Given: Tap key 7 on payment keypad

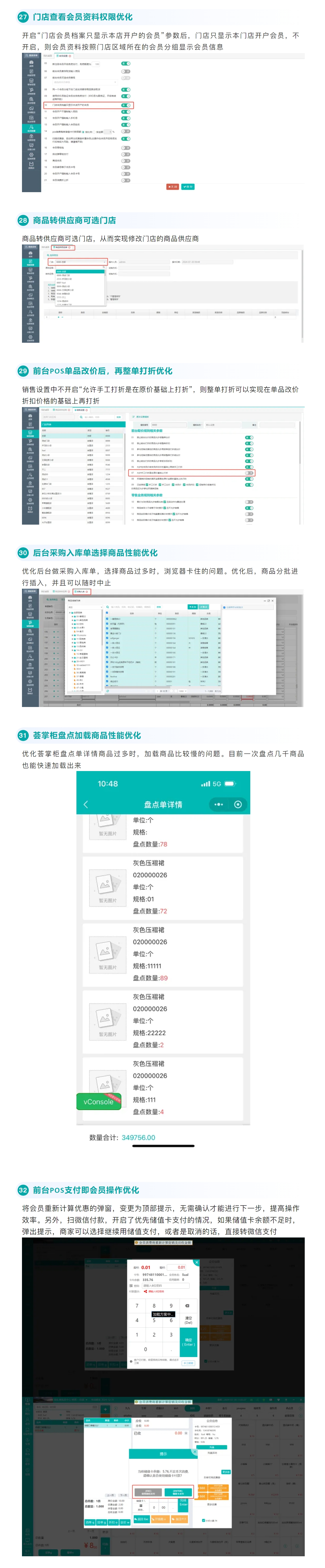Looking at the screenshot, I should pyautogui.click(x=137, y=1306).
